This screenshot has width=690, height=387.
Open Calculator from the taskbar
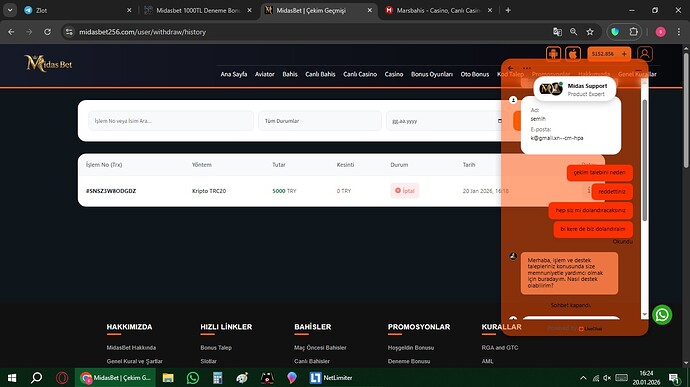[217, 378]
